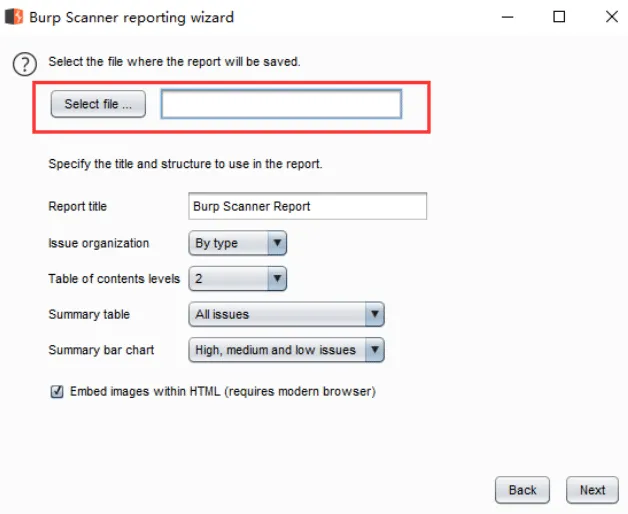628x514 pixels.
Task: Go Back to previous wizard step
Action: click(522, 490)
